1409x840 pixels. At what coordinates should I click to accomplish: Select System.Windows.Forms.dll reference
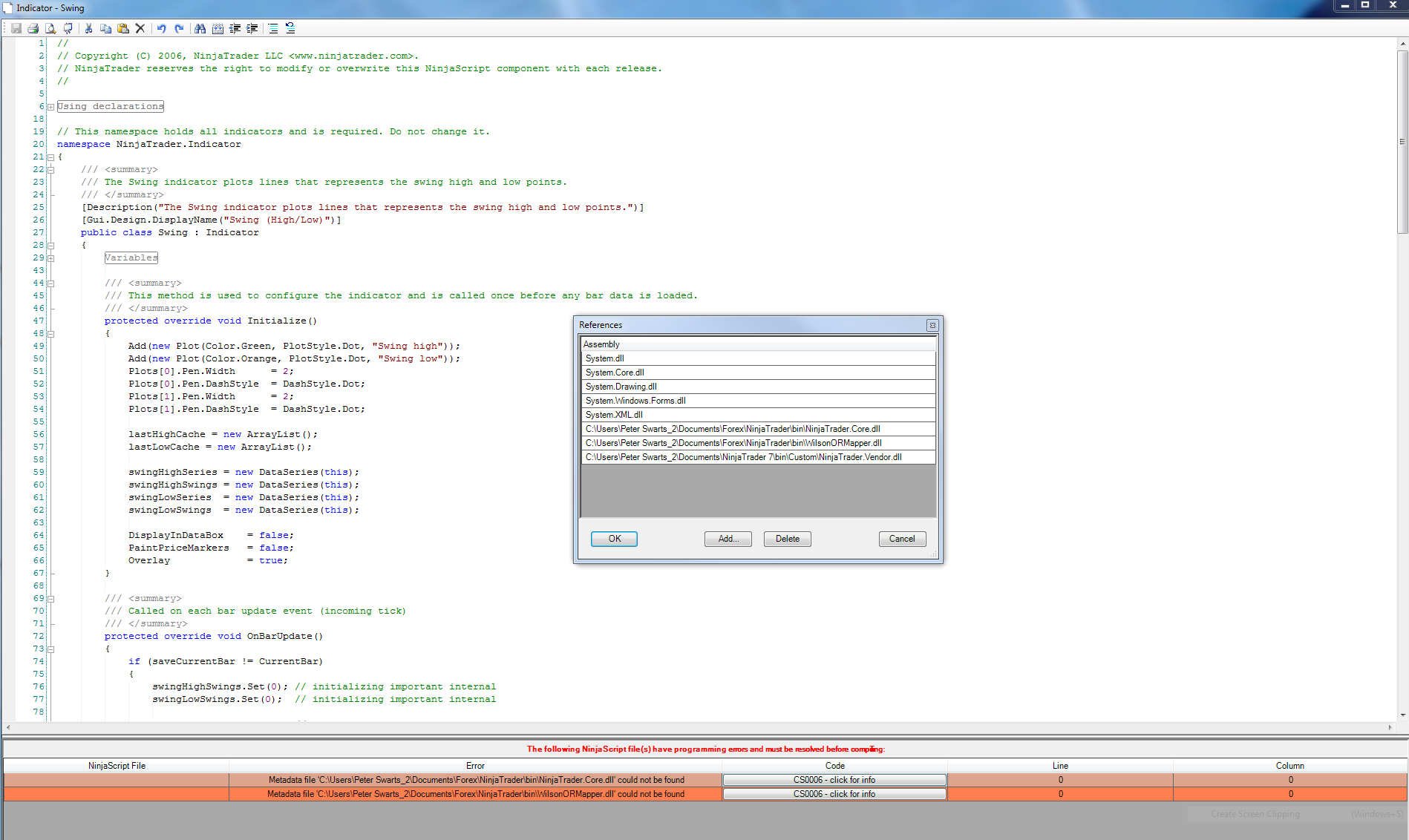point(758,401)
